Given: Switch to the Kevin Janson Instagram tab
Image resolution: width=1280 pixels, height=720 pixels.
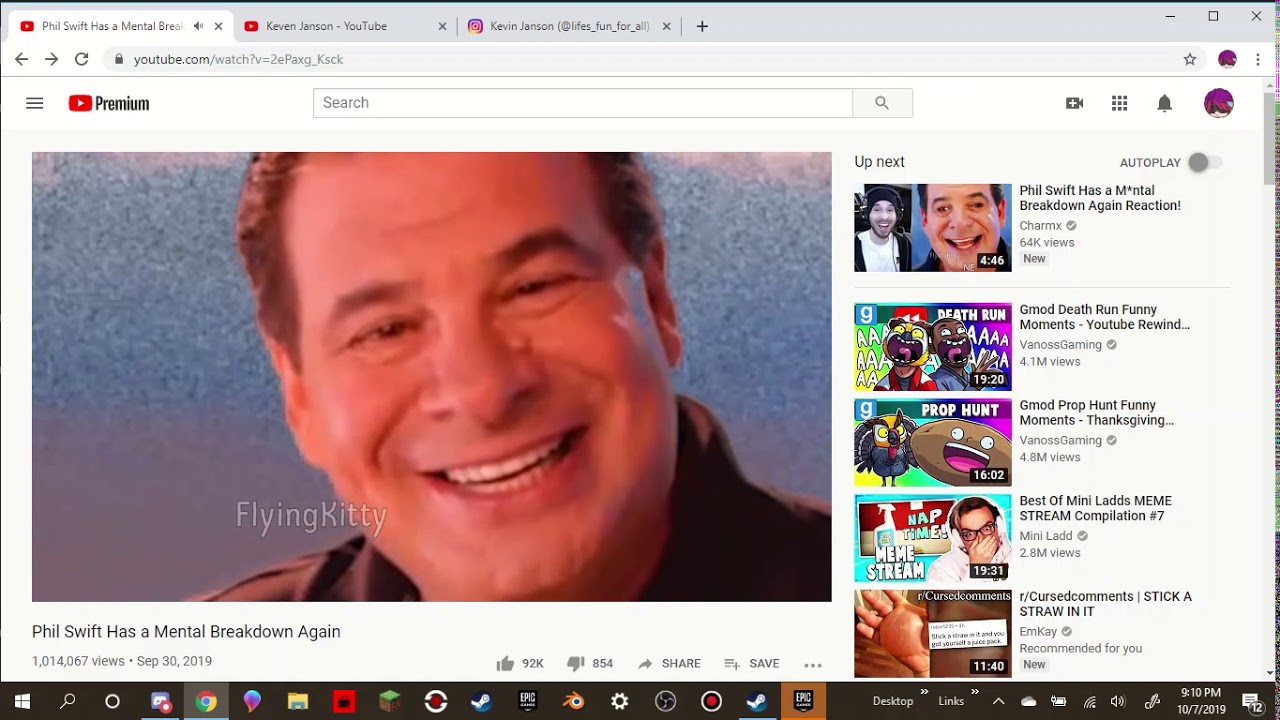Looking at the screenshot, I should point(570,26).
